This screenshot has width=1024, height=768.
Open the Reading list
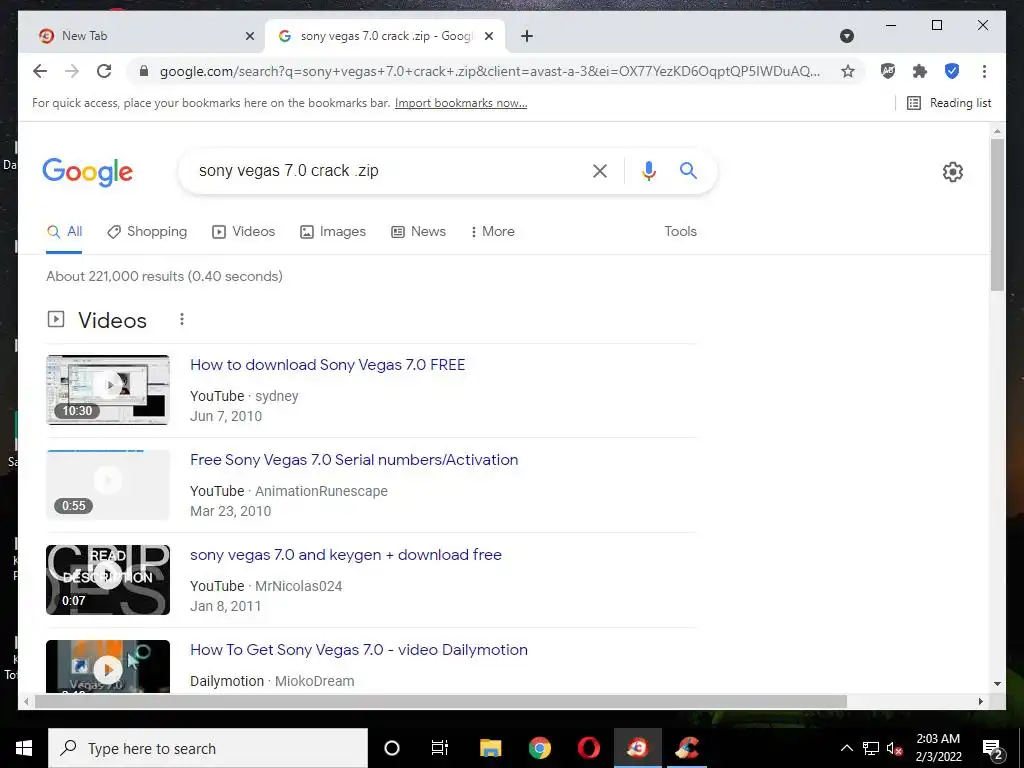point(950,103)
